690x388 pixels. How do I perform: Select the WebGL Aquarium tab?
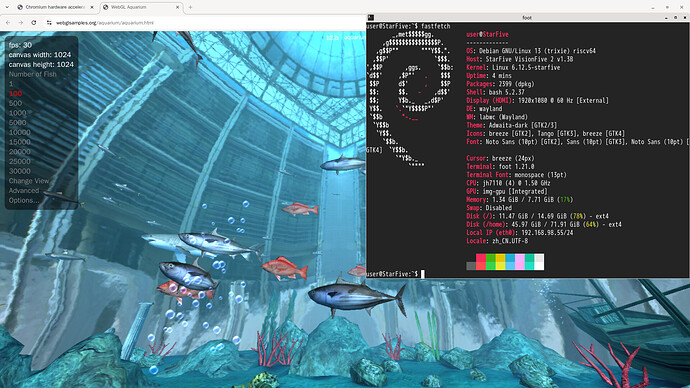(x=141, y=7)
